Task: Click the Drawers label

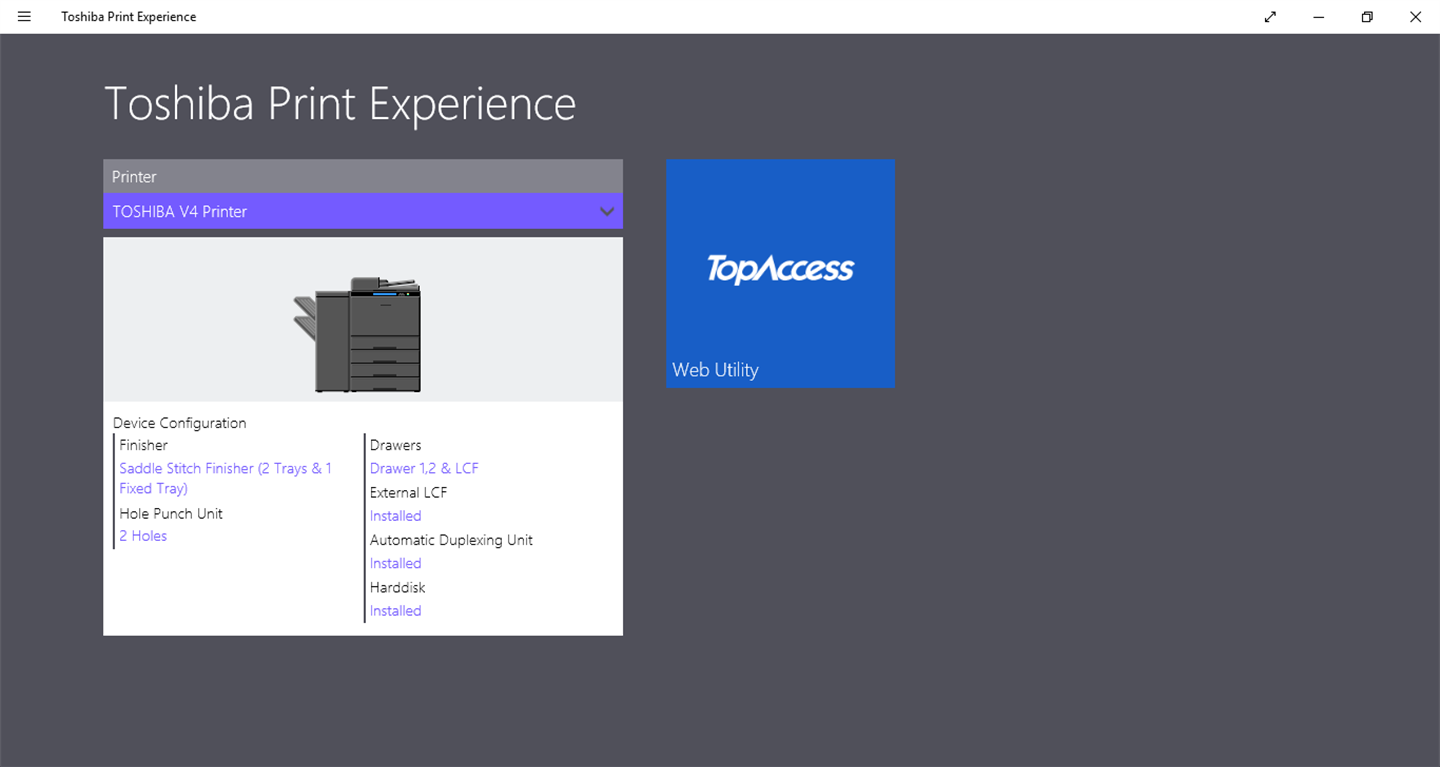Action: pyautogui.click(x=395, y=445)
